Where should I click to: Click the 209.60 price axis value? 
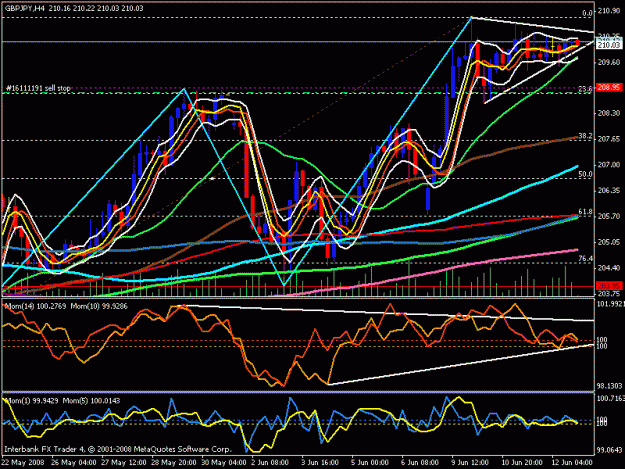click(x=609, y=62)
